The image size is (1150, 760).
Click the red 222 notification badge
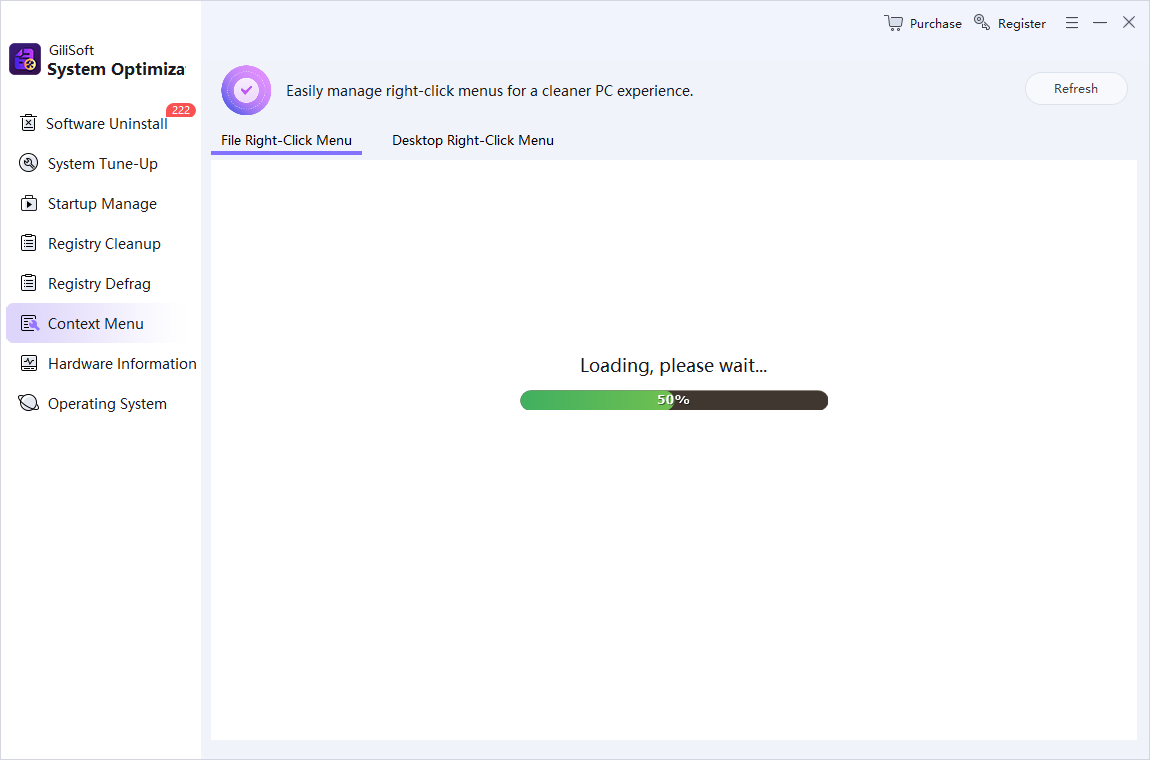point(180,110)
